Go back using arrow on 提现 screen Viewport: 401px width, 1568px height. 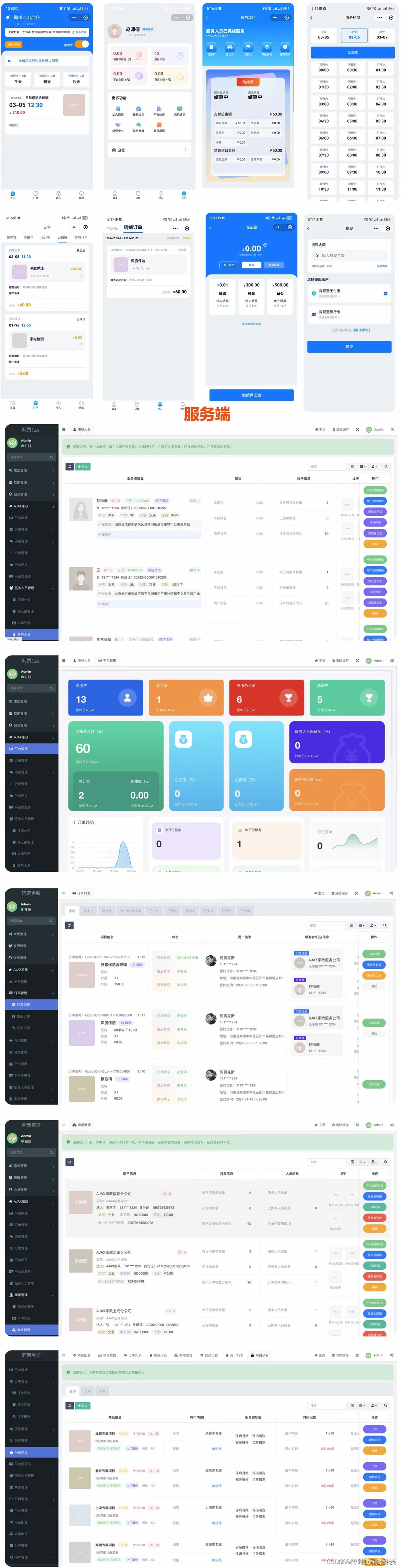click(308, 228)
